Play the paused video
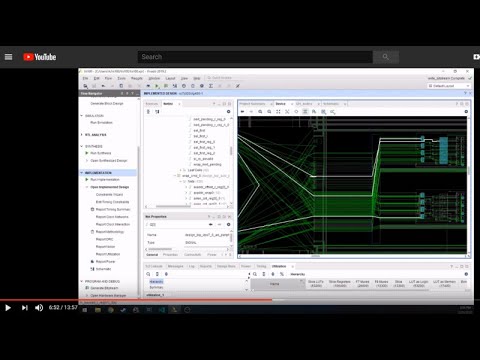This screenshot has height=360, width=480. (x=8, y=308)
